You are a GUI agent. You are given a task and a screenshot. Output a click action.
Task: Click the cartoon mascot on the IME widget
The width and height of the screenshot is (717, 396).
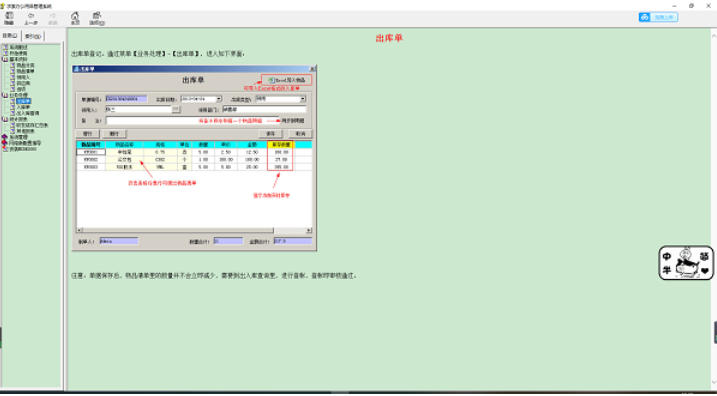[x=686, y=262]
